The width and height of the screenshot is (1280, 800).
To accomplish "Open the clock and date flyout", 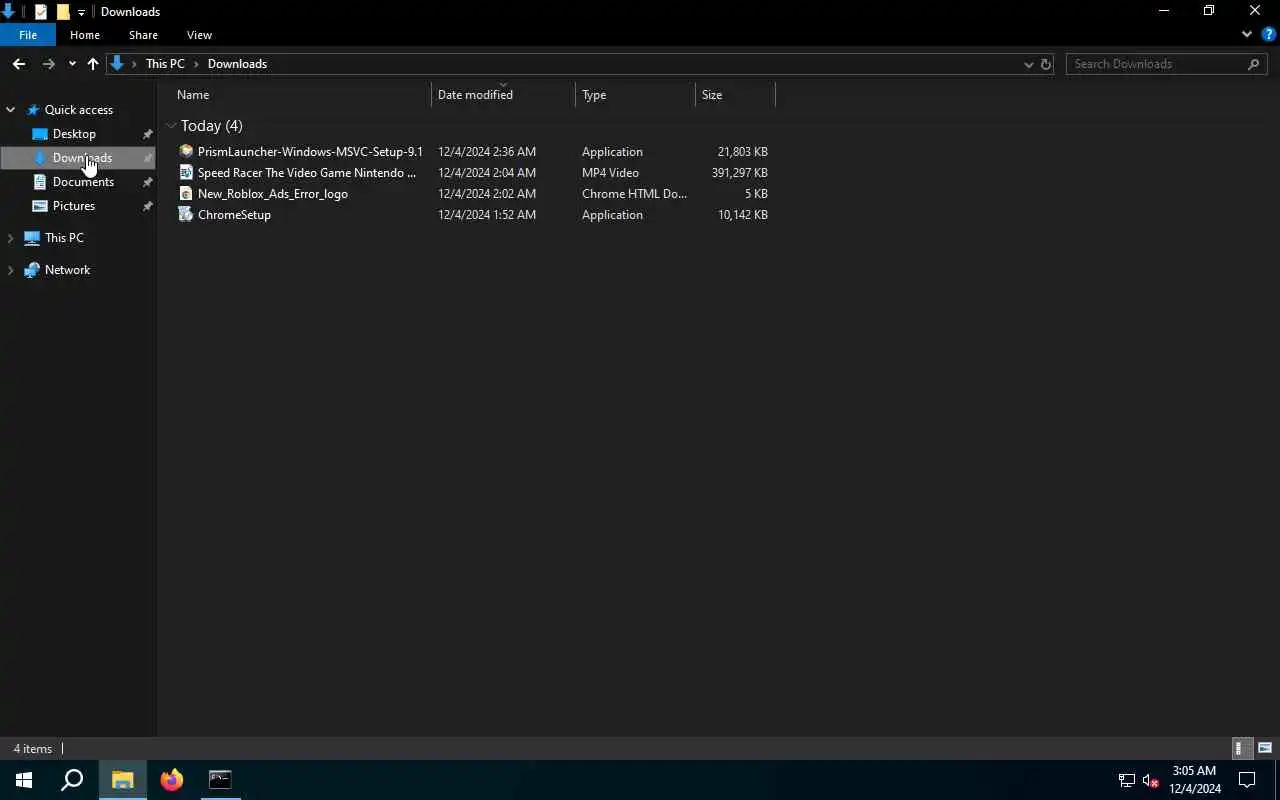I will click(x=1195, y=780).
